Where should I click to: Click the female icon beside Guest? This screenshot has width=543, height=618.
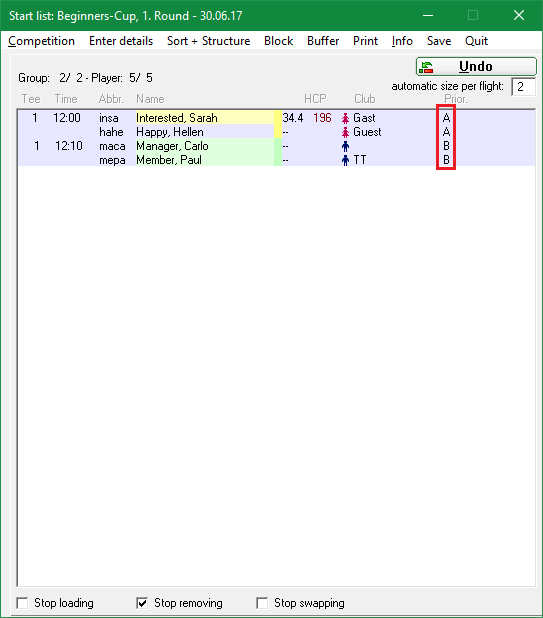click(x=346, y=132)
